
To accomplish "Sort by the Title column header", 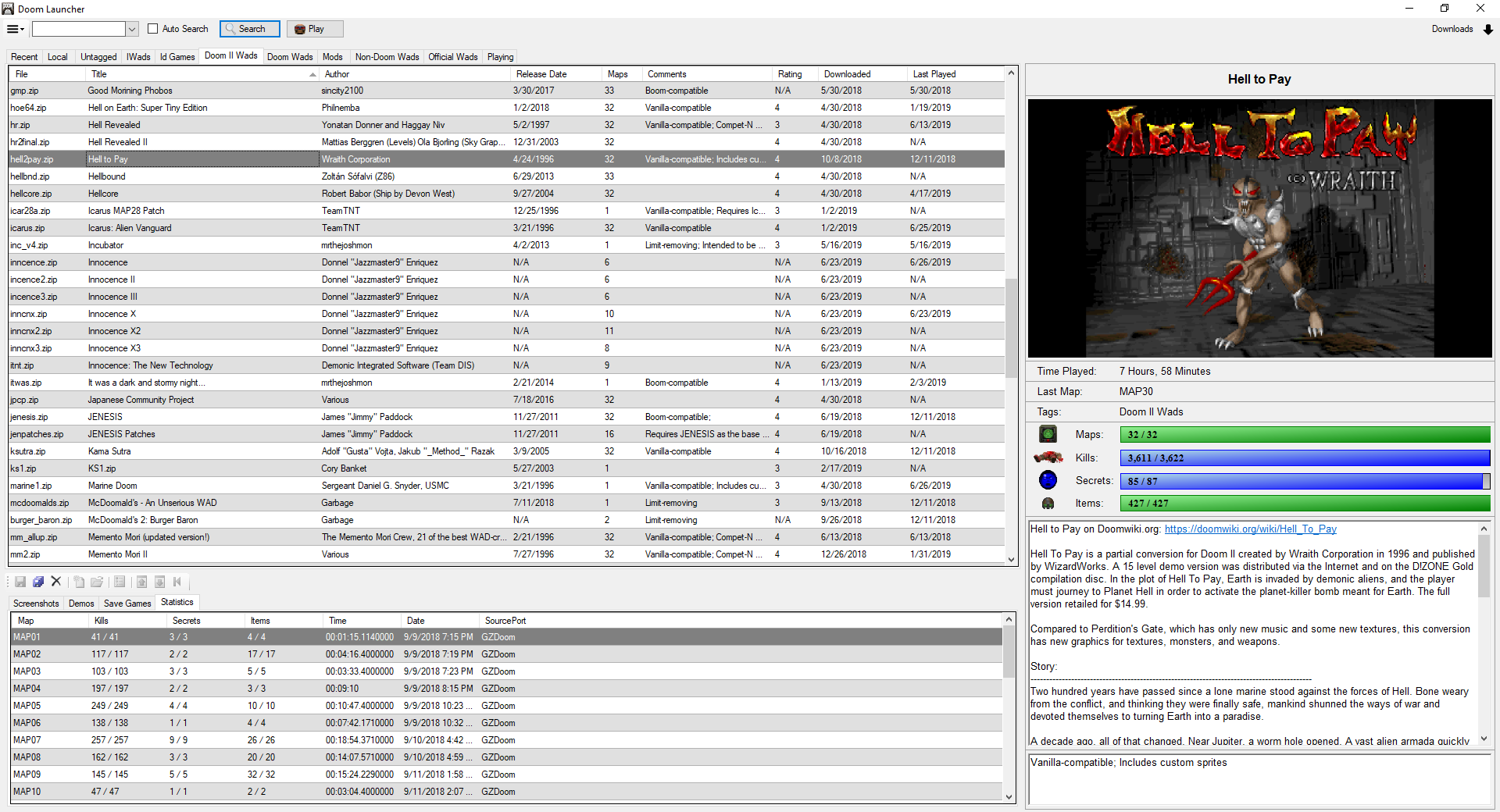I will pos(202,74).
